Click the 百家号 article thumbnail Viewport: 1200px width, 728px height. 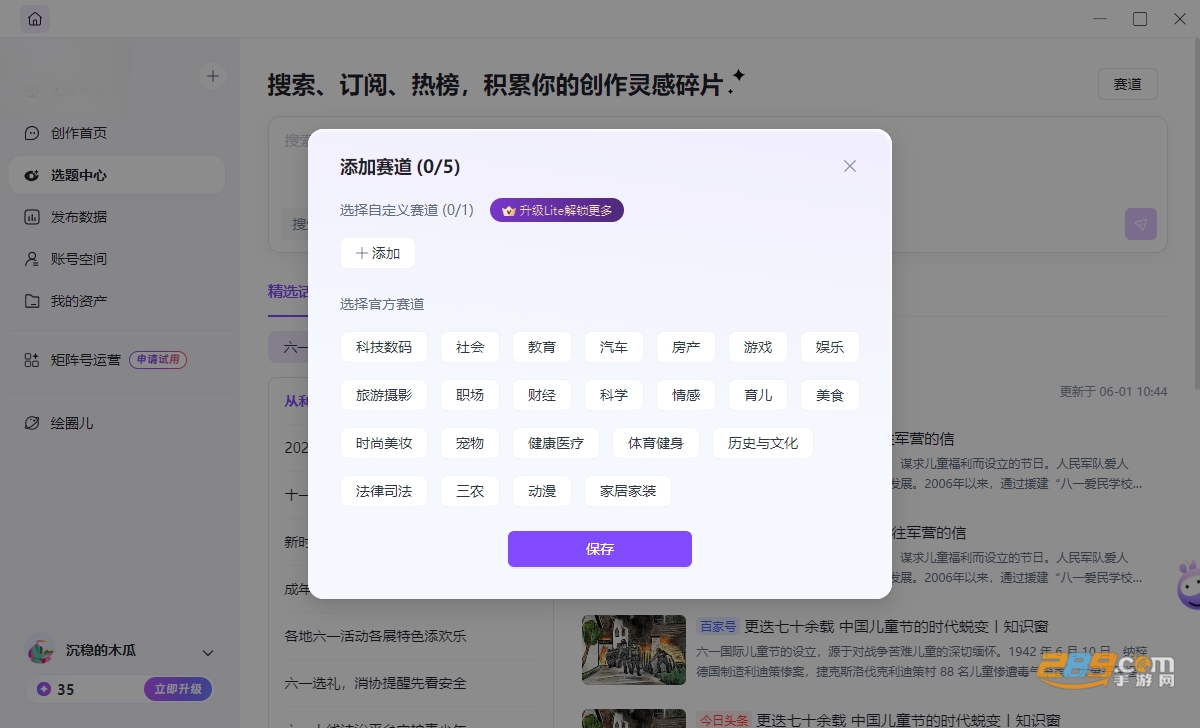pos(634,649)
